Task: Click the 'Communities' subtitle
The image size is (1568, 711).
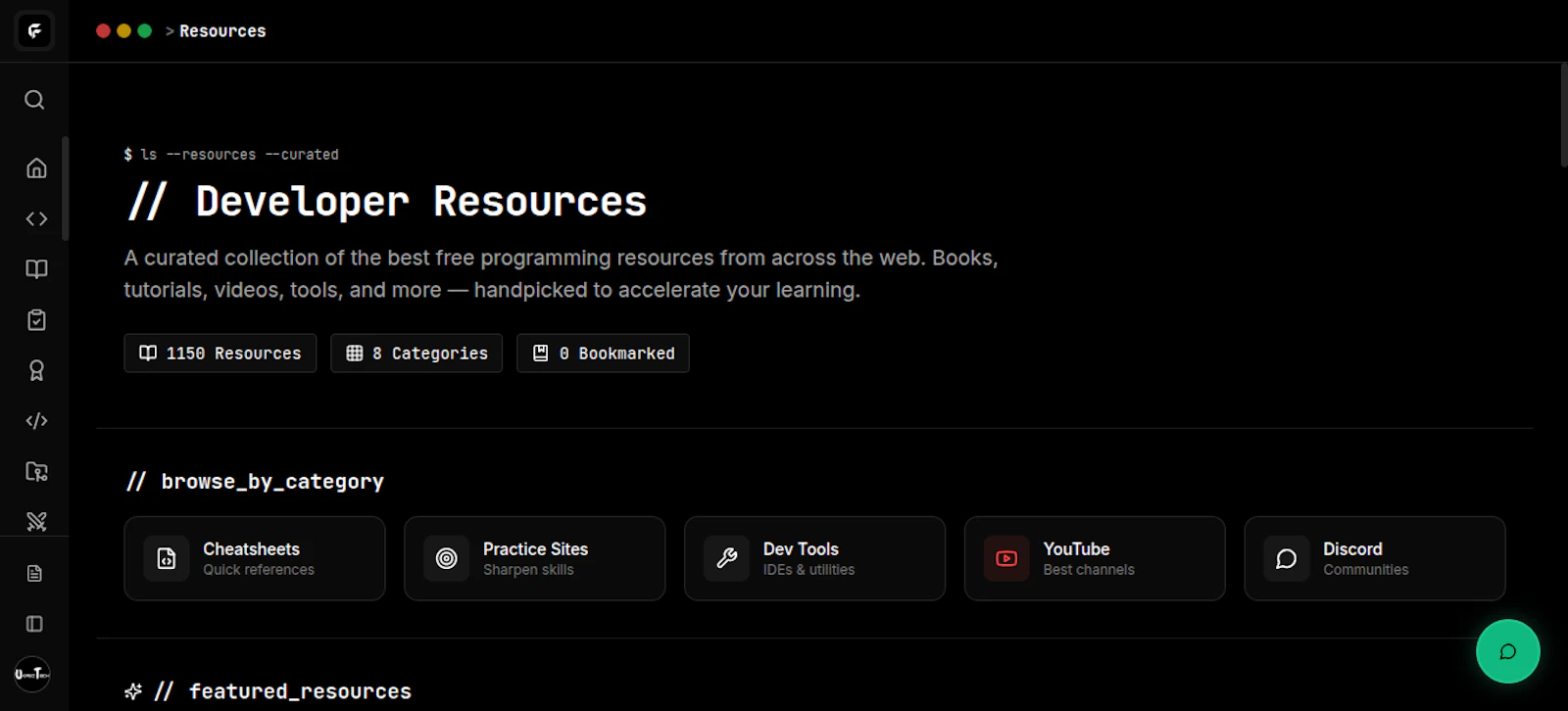Action: pyautogui.click(x=1366, y=570)
